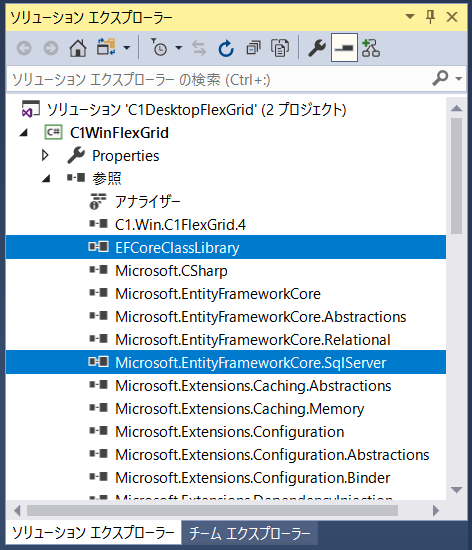The width and height of the screenshot is (472, 550).
Task: Select the Properties tree item
Action: coord(126,156)
